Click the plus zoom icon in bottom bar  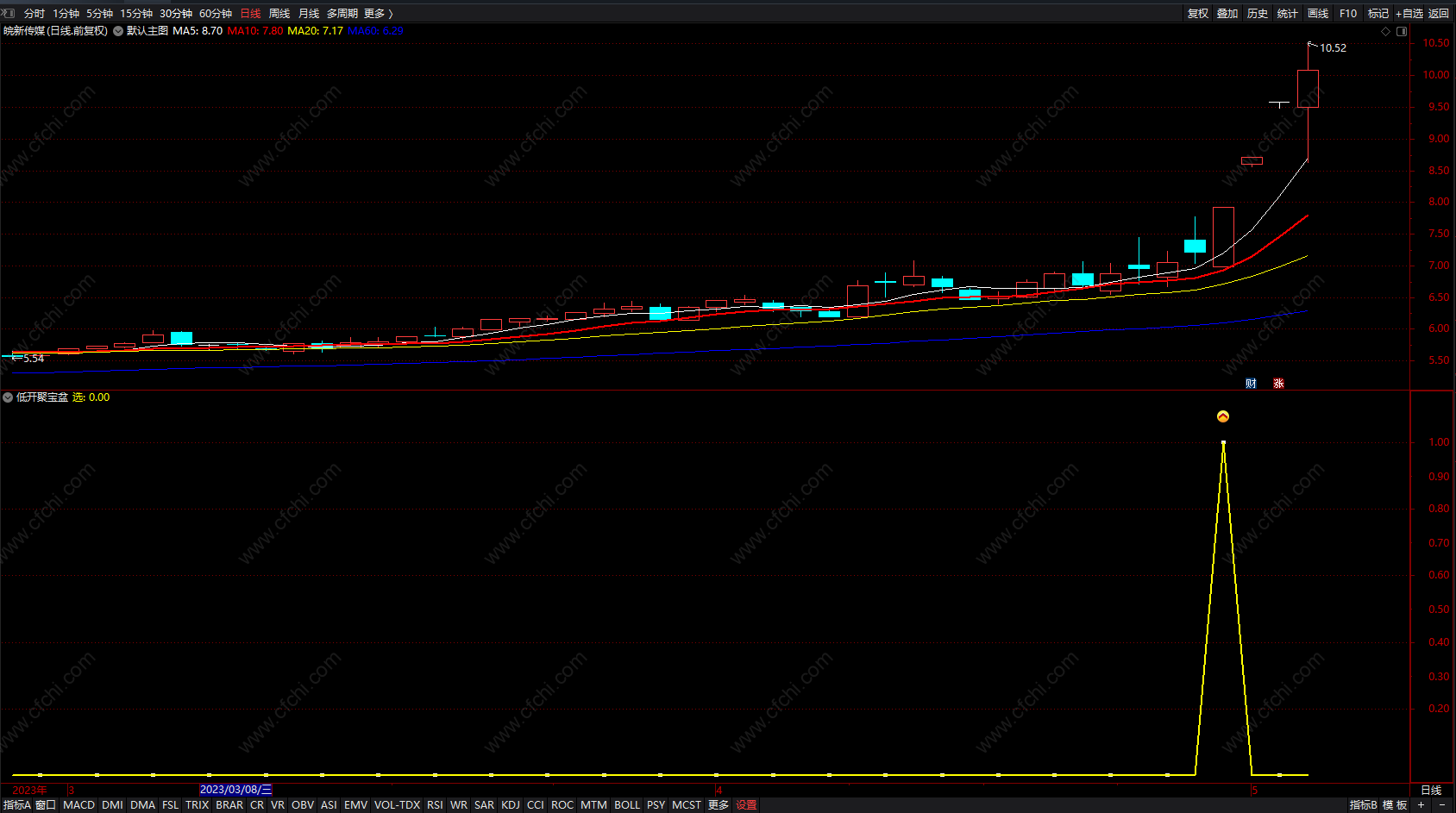[1421, 805]
